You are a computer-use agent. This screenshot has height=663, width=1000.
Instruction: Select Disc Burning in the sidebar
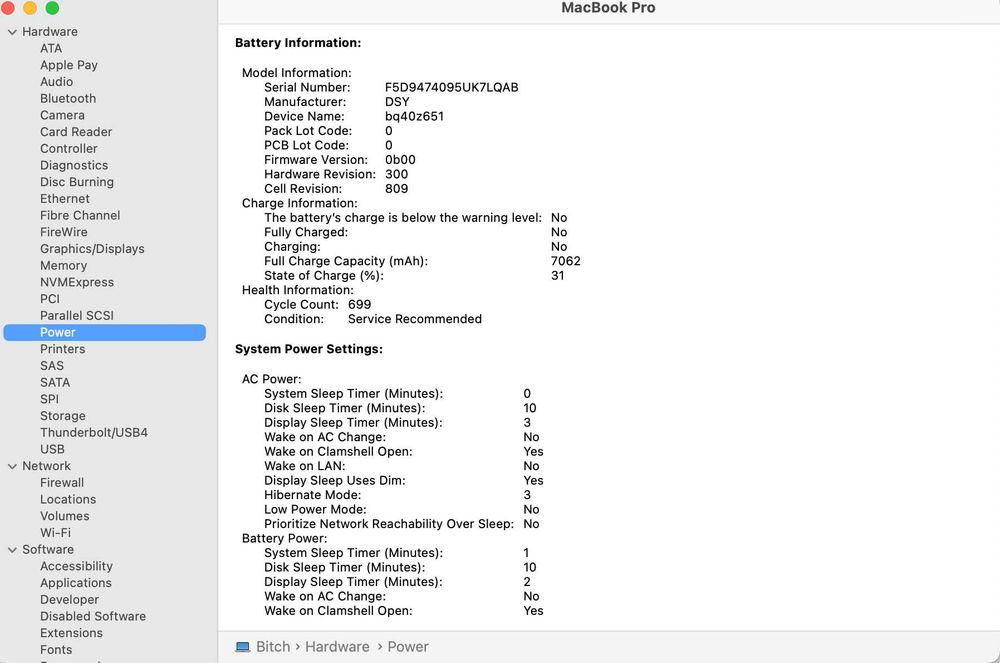77,182
